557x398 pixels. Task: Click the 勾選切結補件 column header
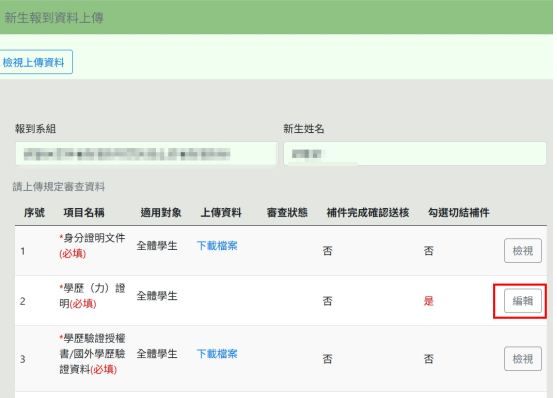tap(459, 213)
